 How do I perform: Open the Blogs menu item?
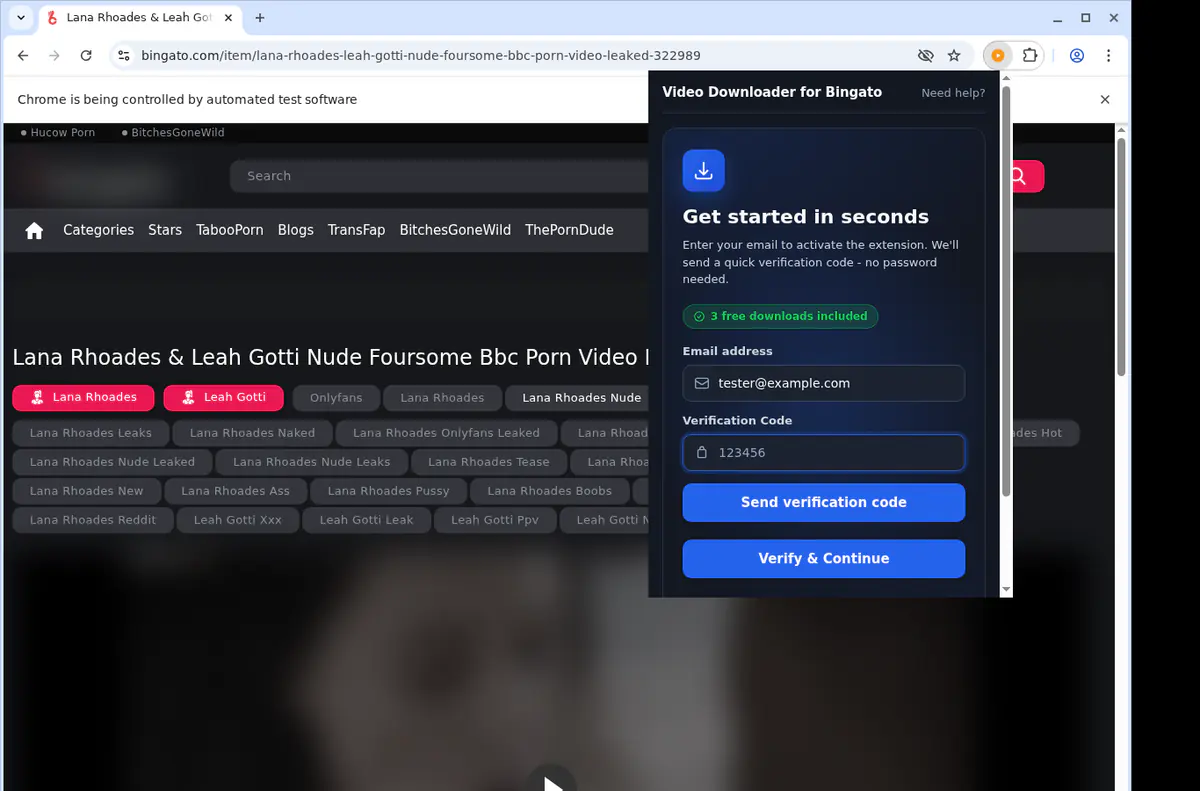pyautogui.click(x=295, y=230)
